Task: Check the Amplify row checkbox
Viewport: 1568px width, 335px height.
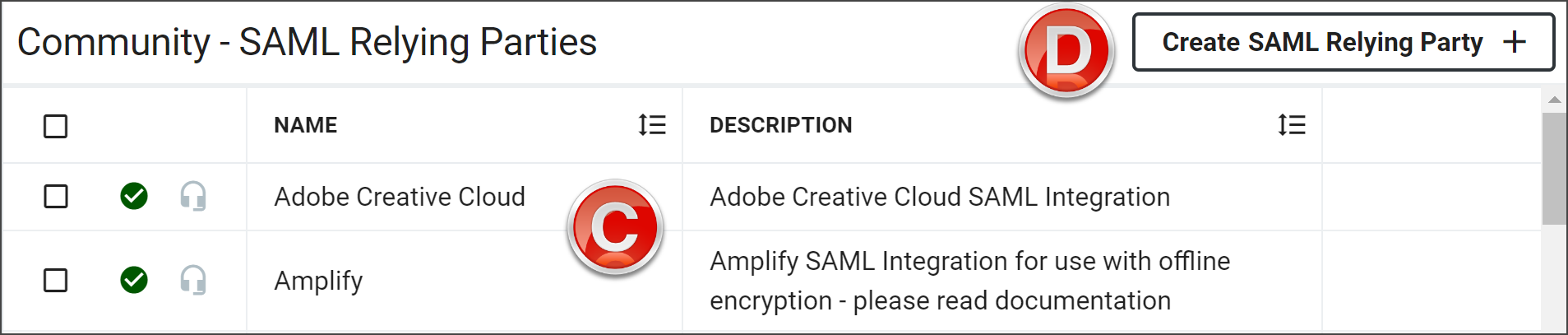Action: 56,280
